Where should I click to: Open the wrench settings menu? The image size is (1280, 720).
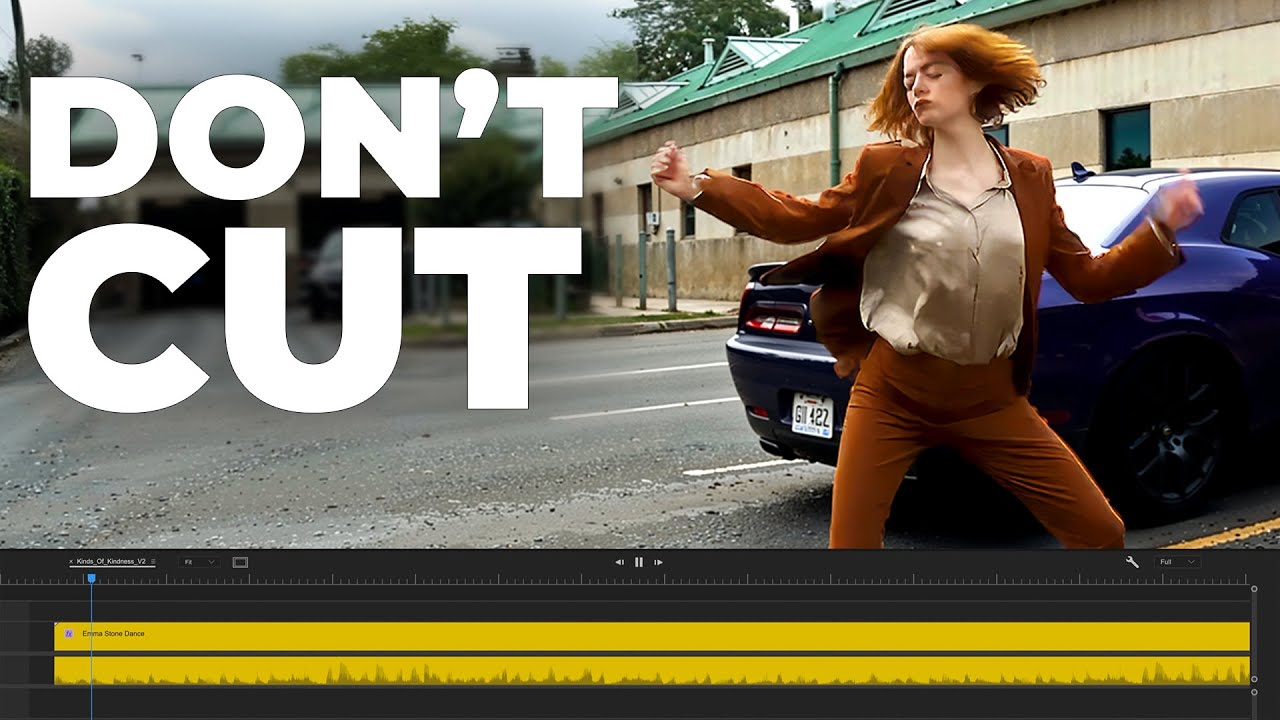pos(1132,562)
